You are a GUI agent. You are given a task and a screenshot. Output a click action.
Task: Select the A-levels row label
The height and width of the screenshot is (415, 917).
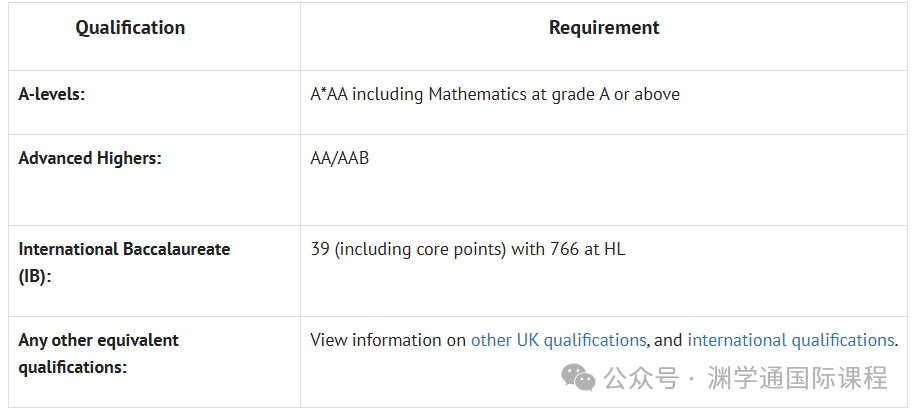[51, 94]
